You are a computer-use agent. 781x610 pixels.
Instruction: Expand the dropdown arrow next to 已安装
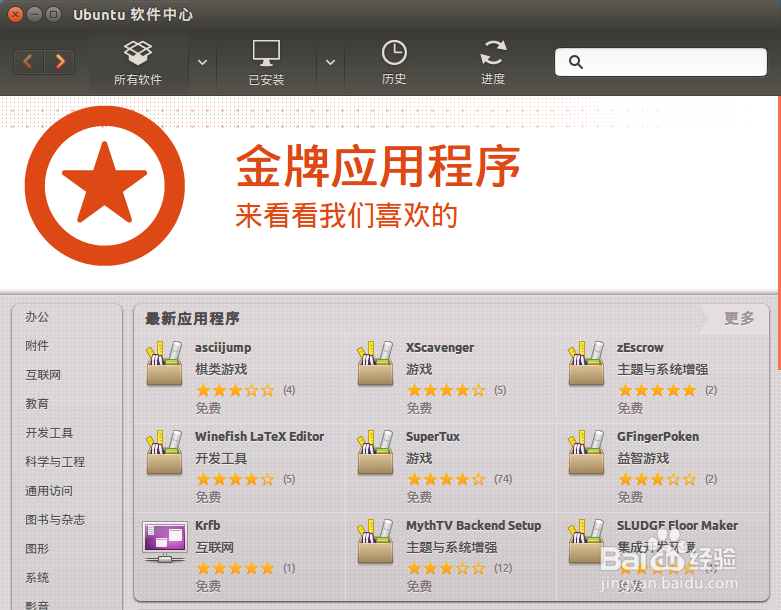330,62
